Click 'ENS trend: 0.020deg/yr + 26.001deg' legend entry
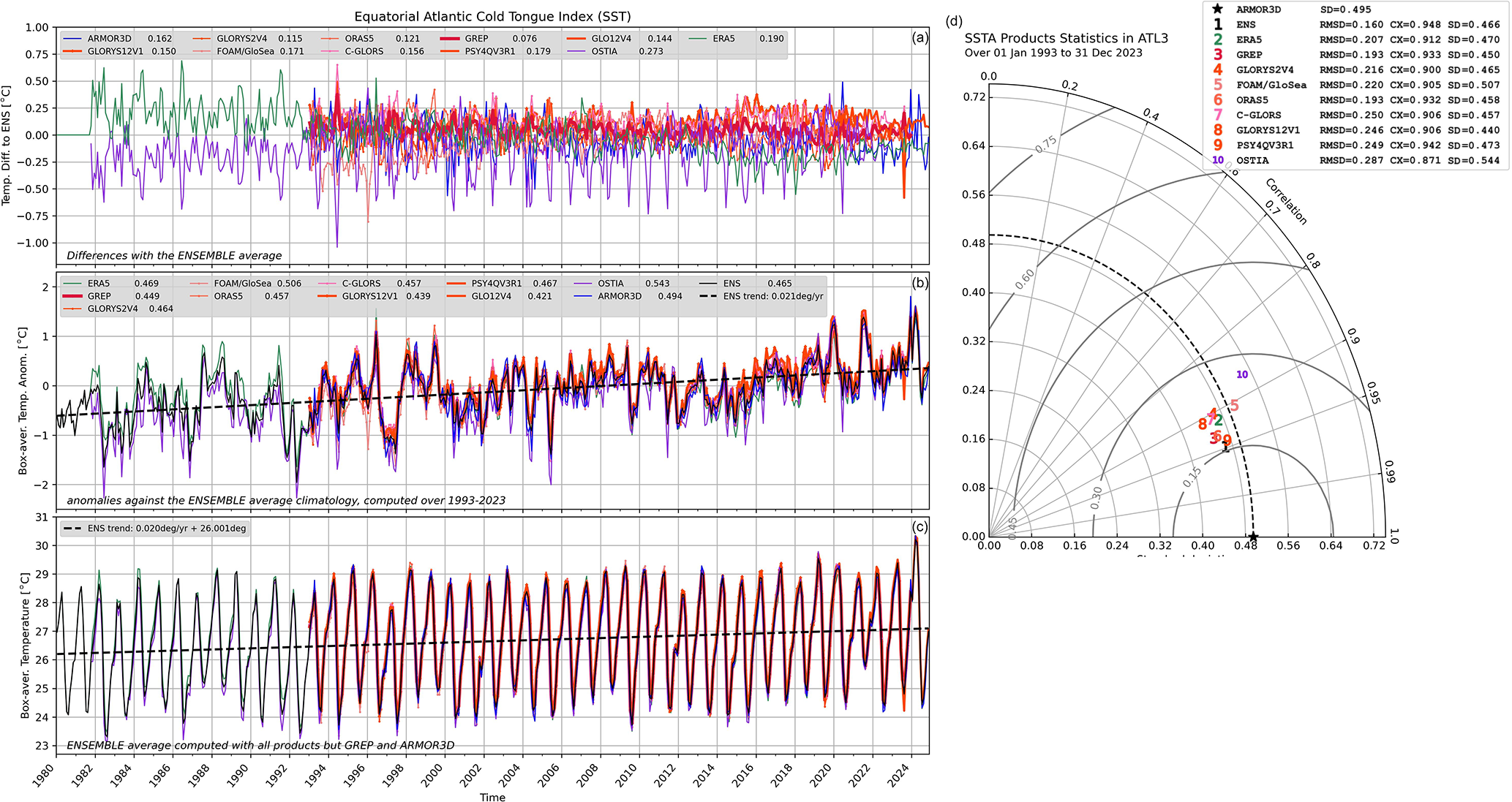 click(x=155, y=529)
